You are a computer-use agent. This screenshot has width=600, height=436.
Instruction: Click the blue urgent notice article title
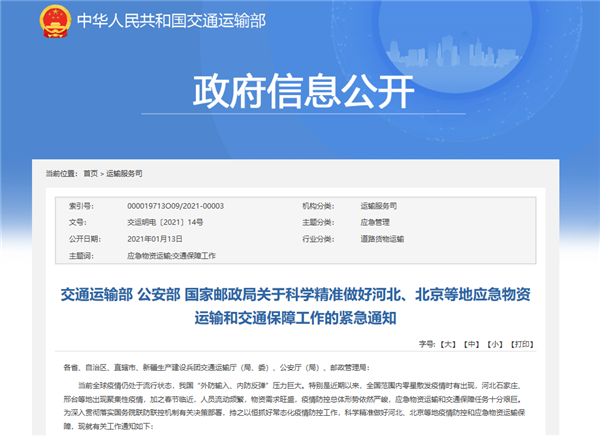(299, 306)
